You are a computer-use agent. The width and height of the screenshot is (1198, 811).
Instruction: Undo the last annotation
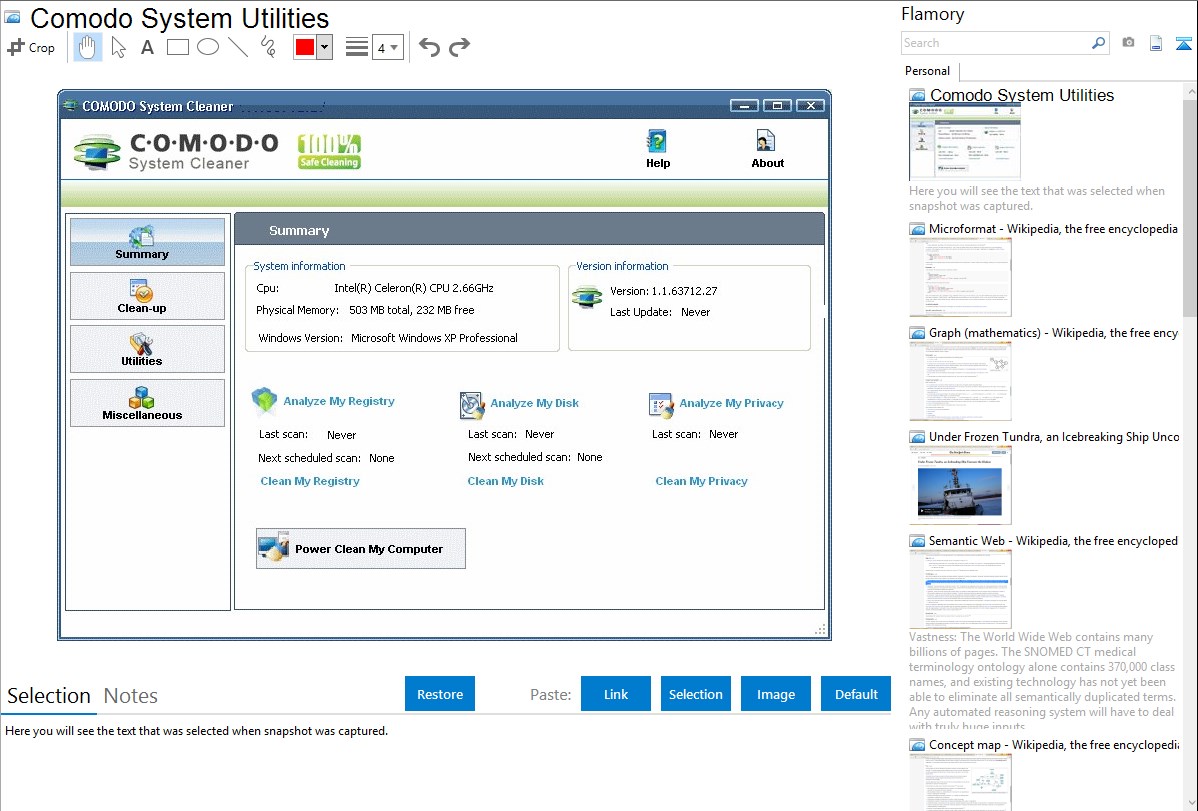click(429, 47)
